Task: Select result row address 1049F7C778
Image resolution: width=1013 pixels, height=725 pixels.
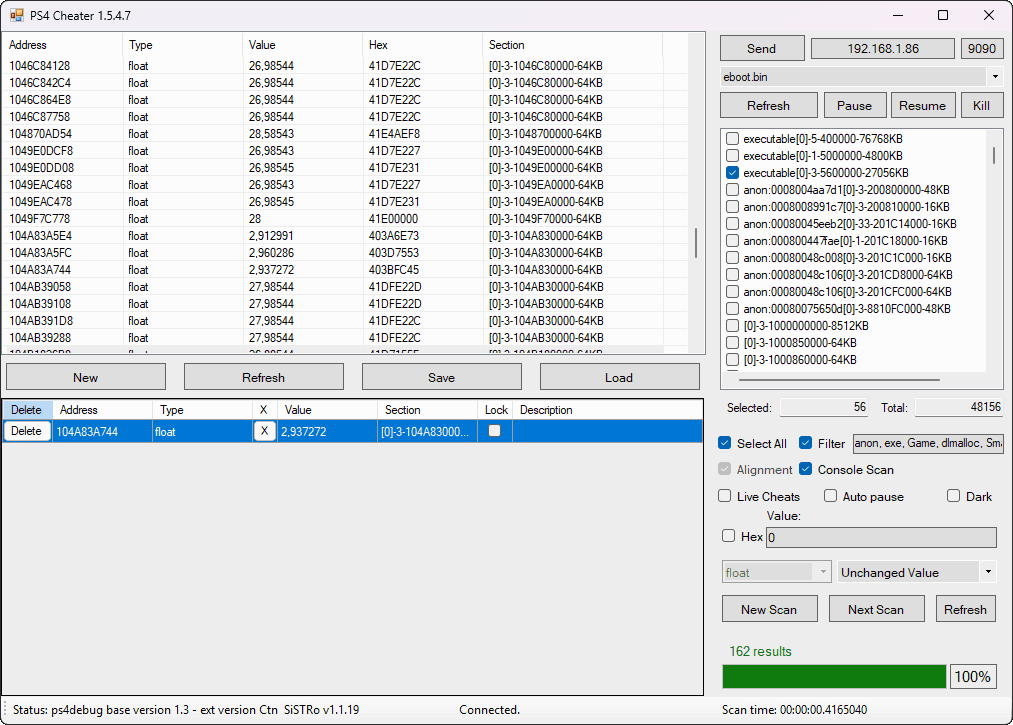Action: pos(39,219)
